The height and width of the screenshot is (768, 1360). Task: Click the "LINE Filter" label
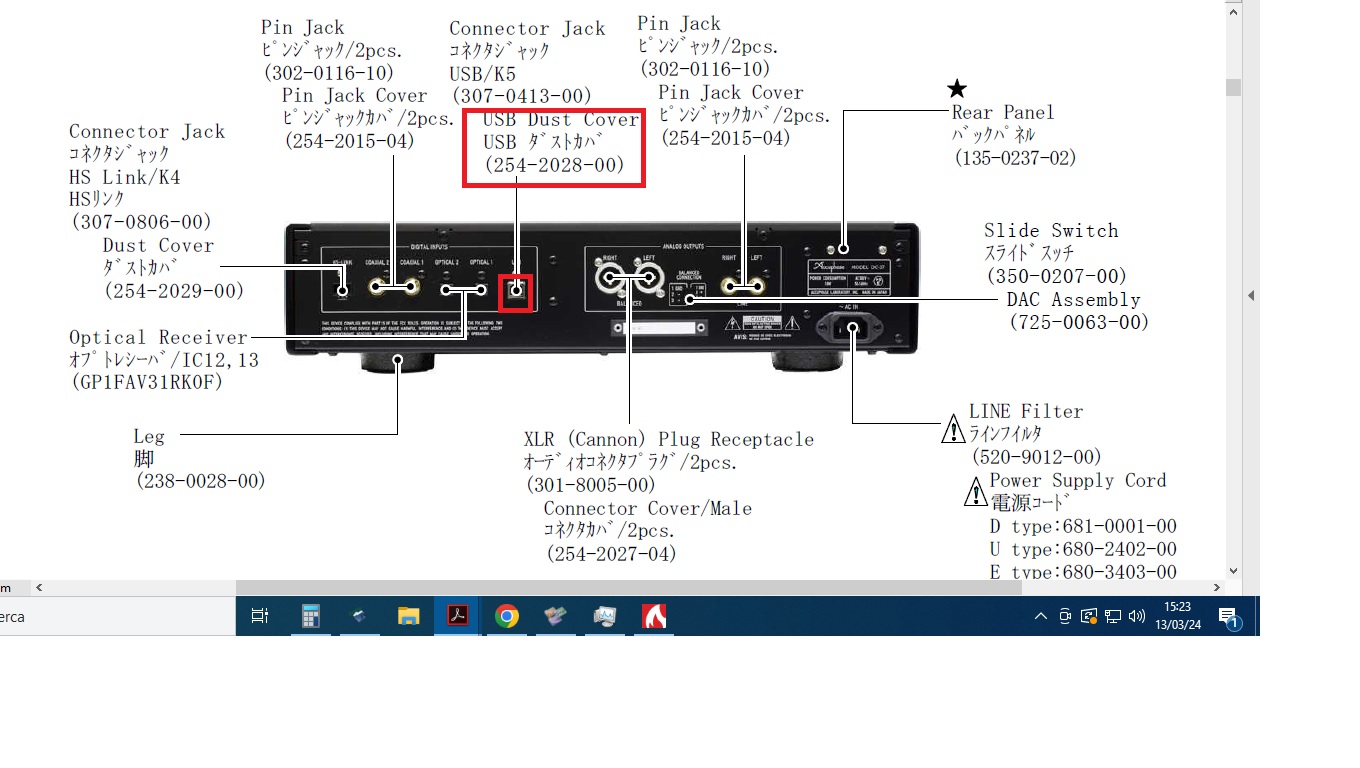click(1026, 411)
